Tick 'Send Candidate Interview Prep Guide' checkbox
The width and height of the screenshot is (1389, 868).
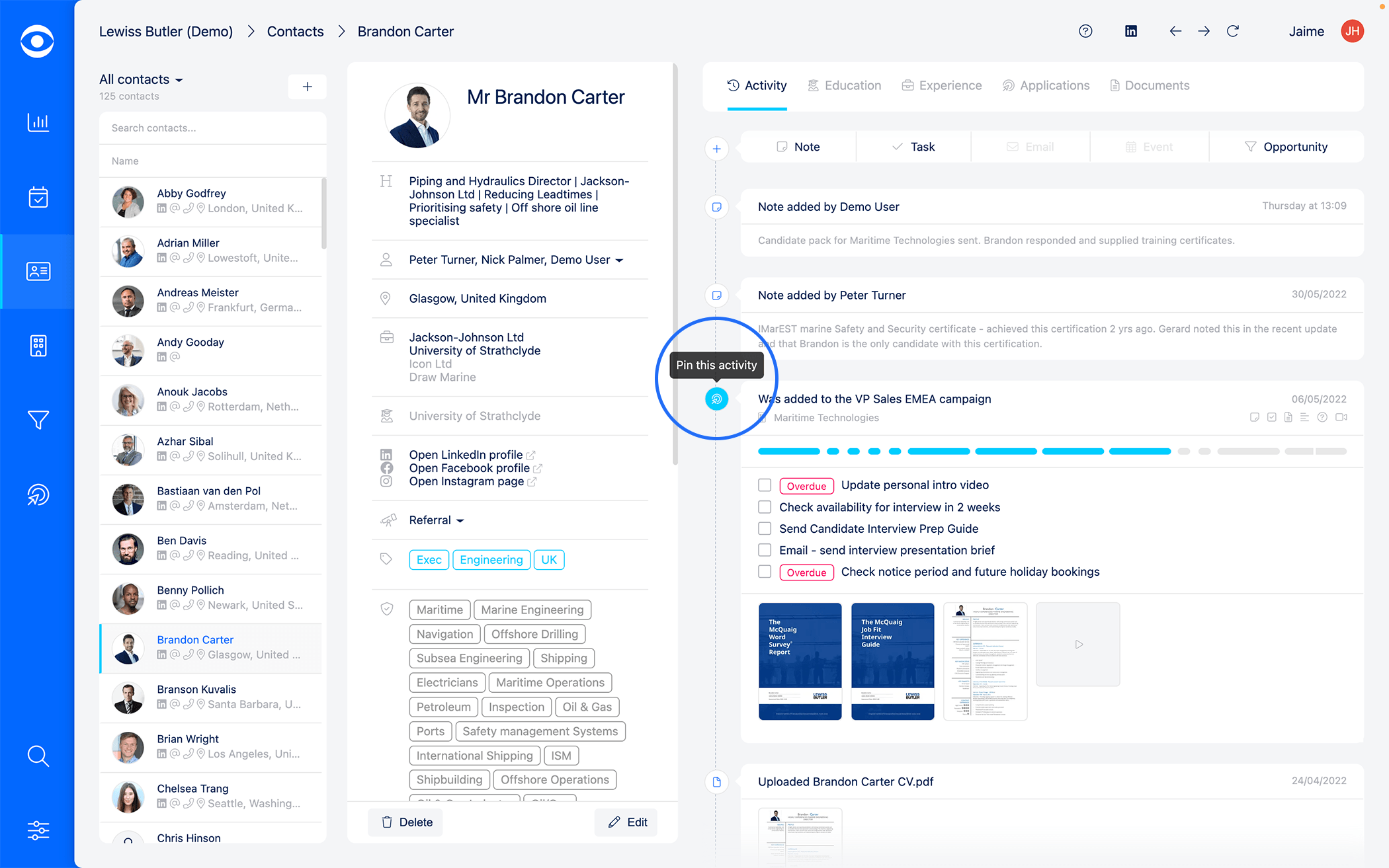pyautogui.click(x=765, y=529)
